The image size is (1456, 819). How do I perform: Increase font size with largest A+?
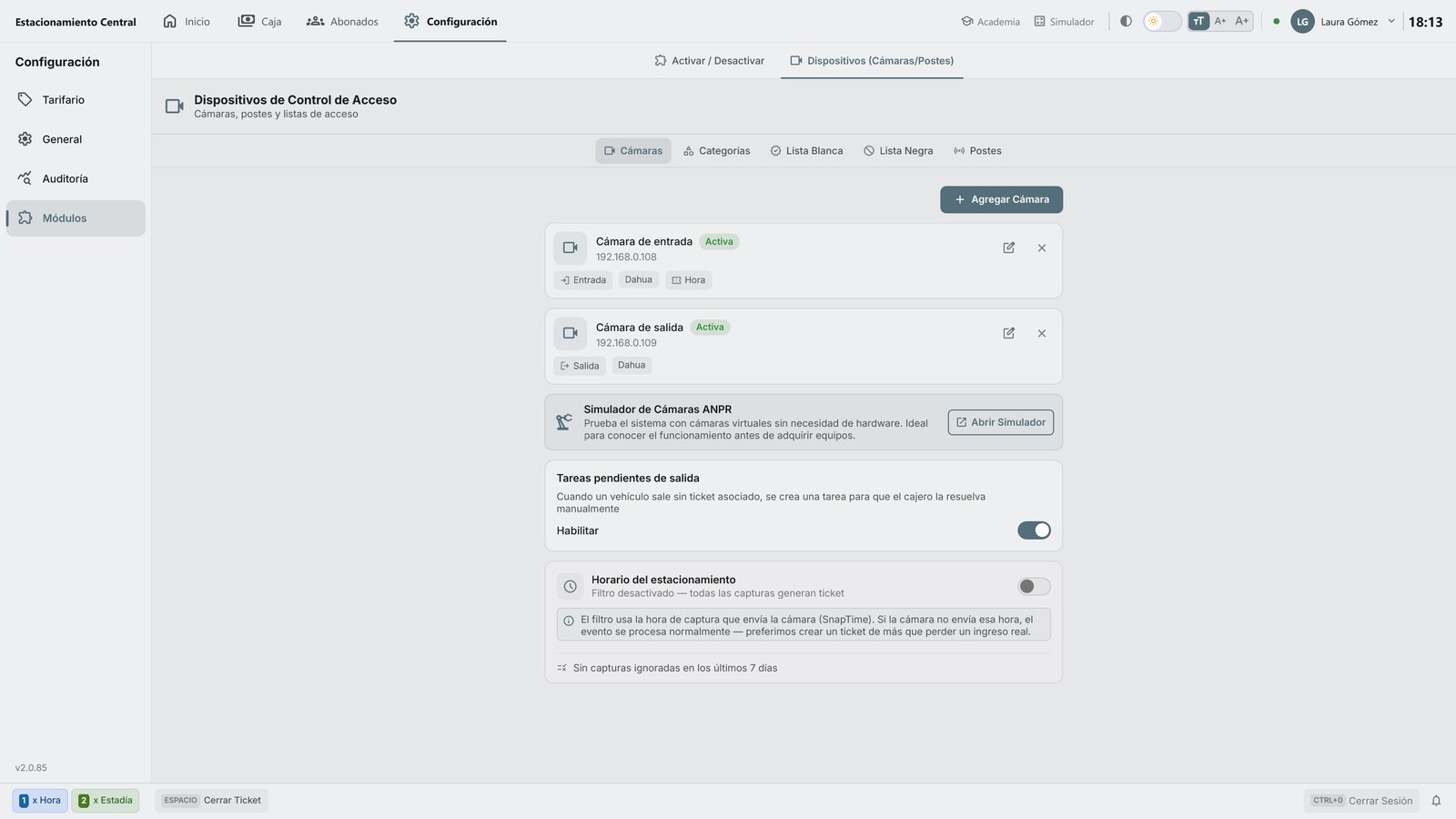tap(1242, 21)
